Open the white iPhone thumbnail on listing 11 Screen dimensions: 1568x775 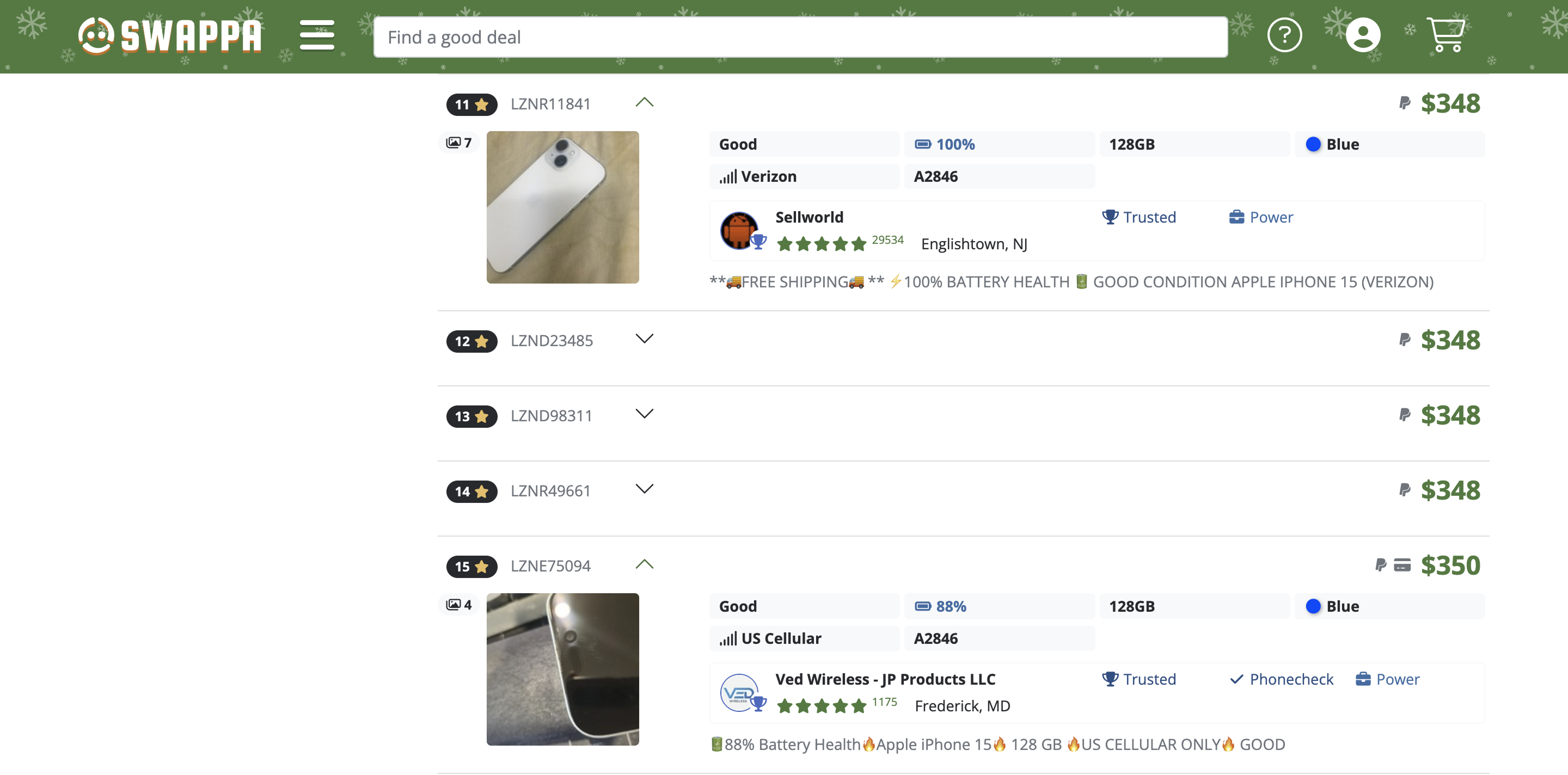[562, 207]
